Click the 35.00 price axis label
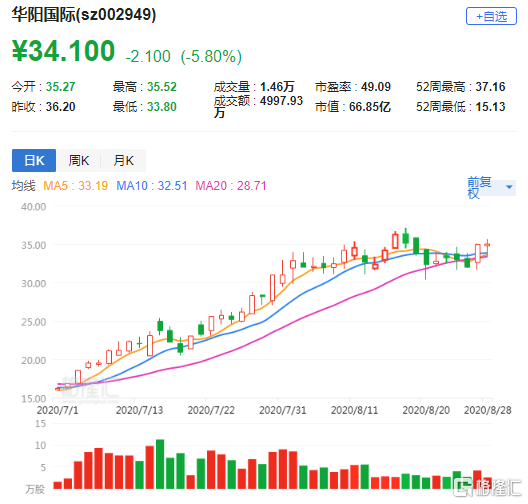This screenshot has height=504, width=528. tap(33, 245)
